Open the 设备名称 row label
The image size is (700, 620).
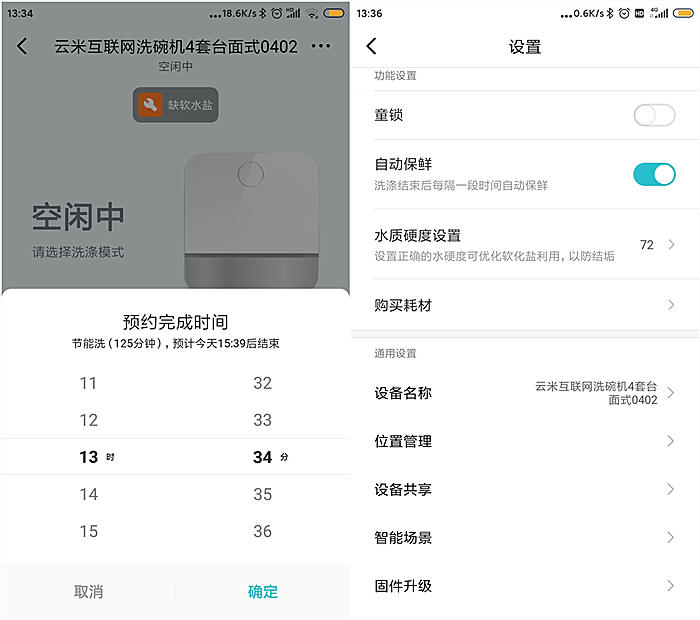(403, 393)
